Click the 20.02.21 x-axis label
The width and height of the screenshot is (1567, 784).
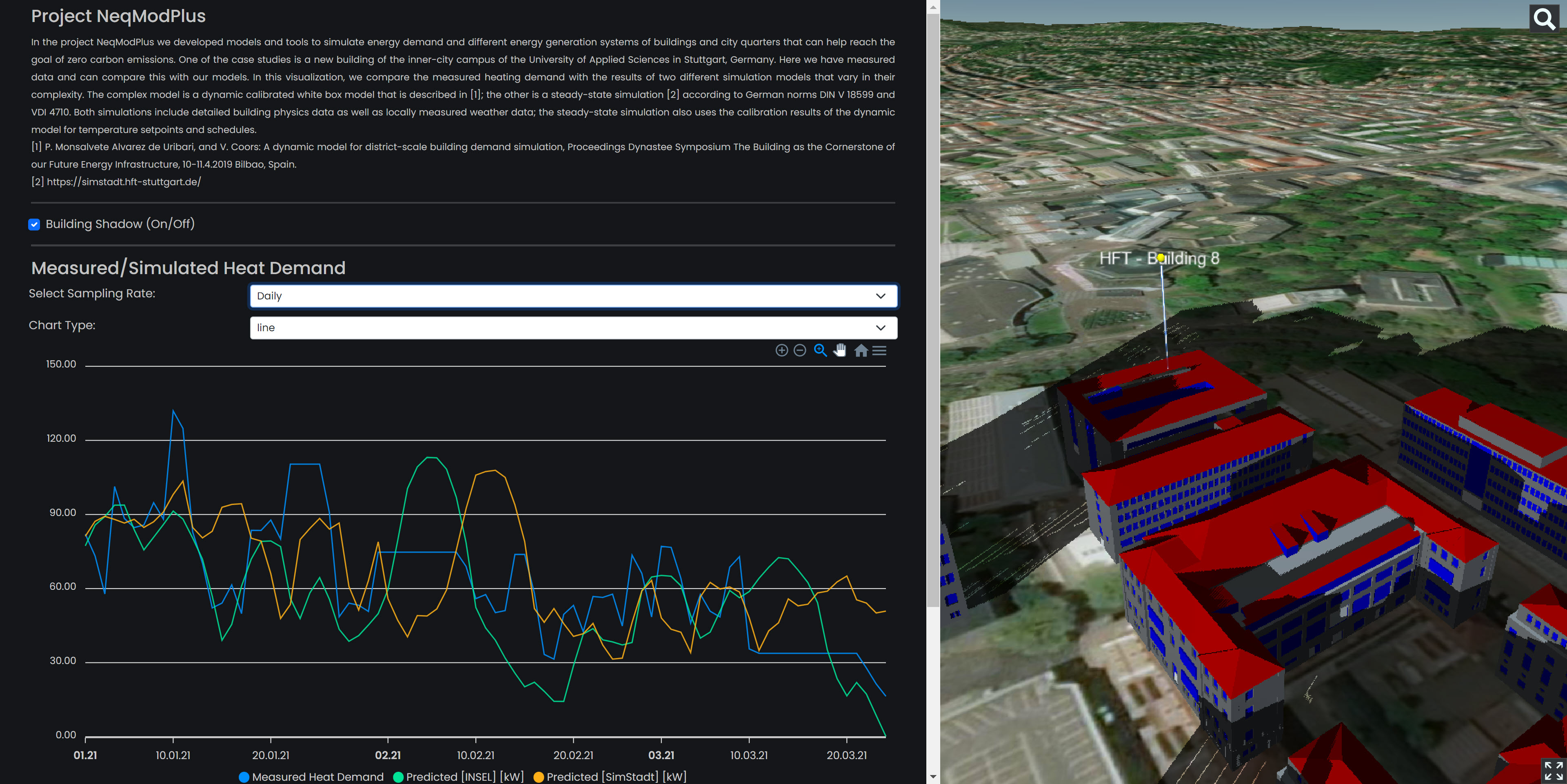click(x=573, y=755)
